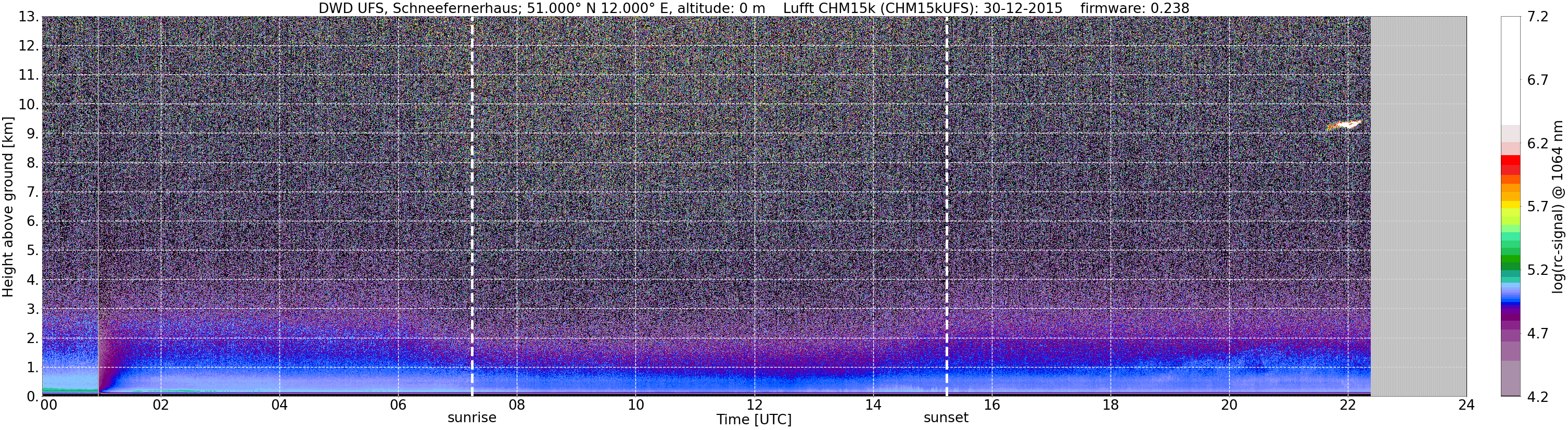Screen dimensions: 1568x430
Task: Click the 3. height axis tick label
Action: pyautogui.click(x=33, y=309)
